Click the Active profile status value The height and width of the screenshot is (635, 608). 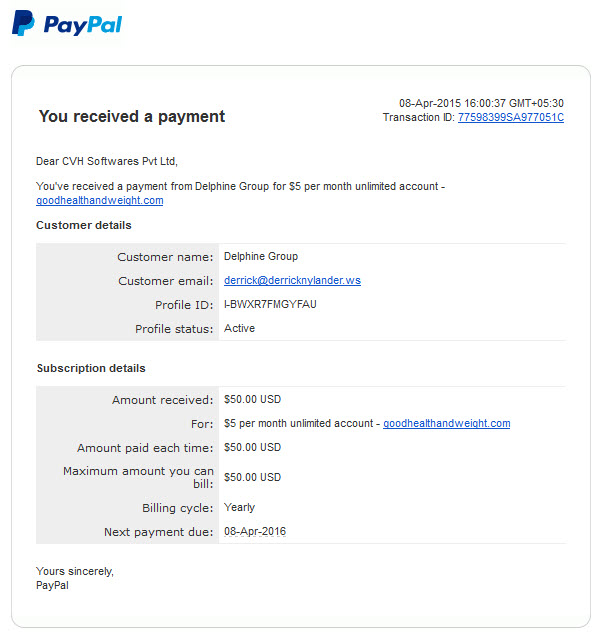(x=239, y=328)
